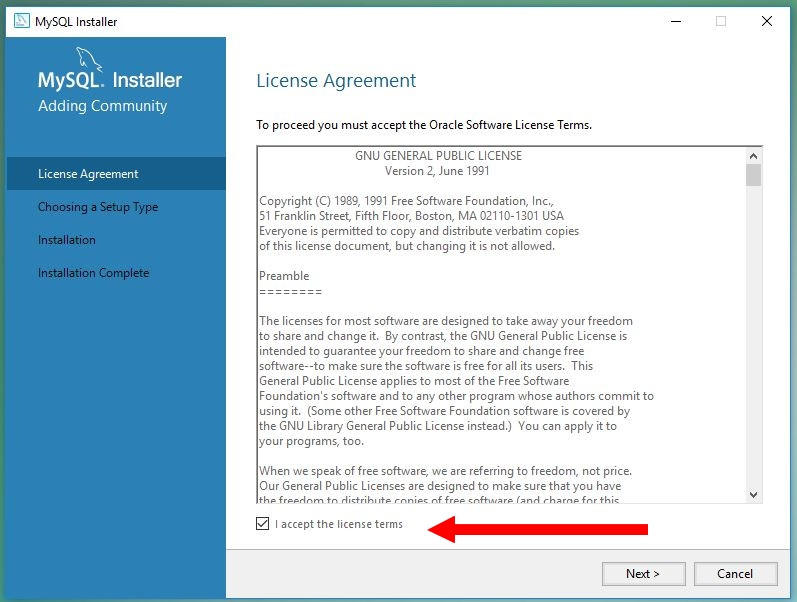
Task: Click the Adding Community subtitle
Action: click(102, 106)
